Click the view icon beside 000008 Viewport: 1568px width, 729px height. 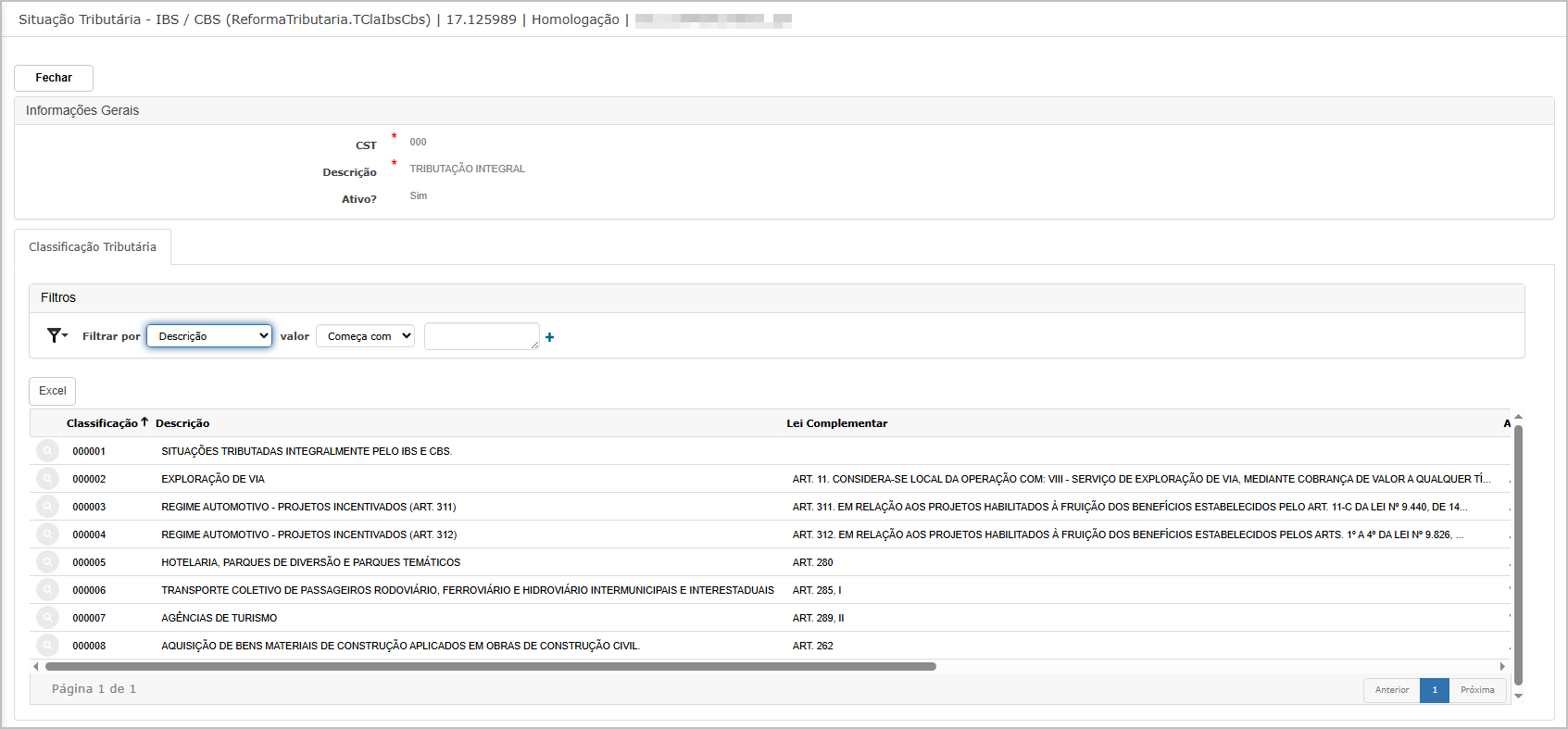pos(47,646)
